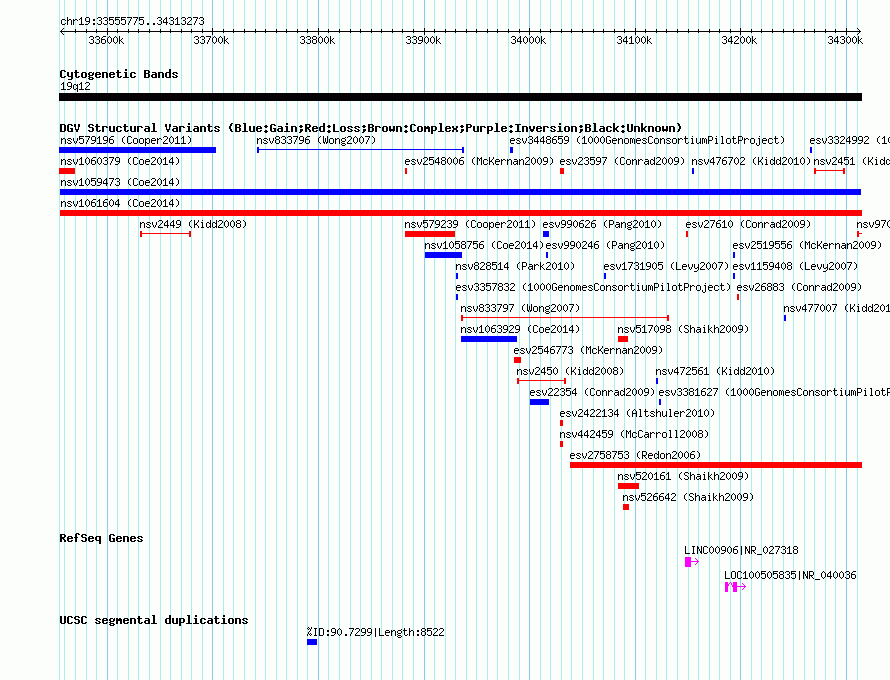
Task: Click the nsv828514 (Park2010) label
Action: pyautogui.click(x=515, y=266)
